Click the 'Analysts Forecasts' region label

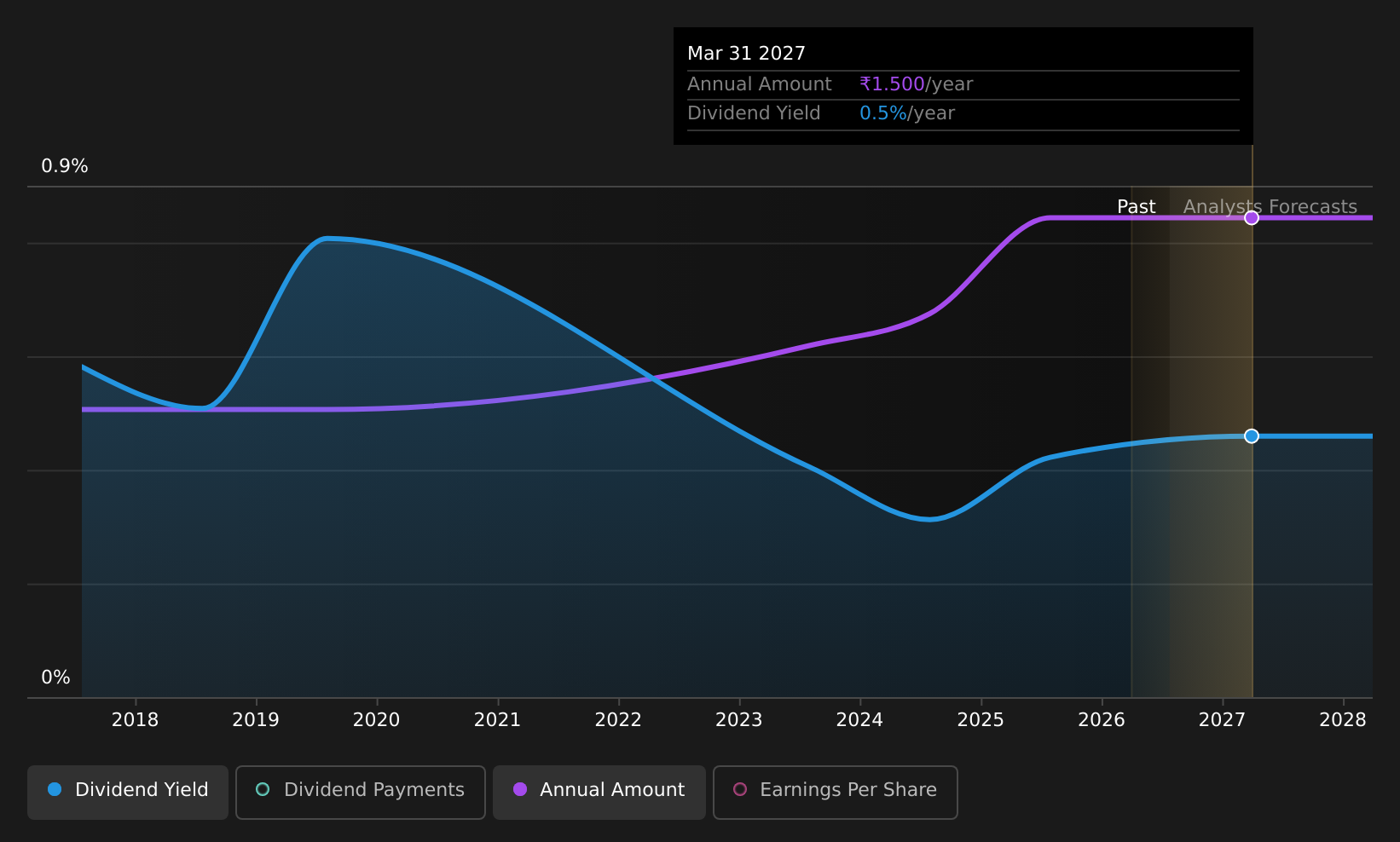[1270, 207]
